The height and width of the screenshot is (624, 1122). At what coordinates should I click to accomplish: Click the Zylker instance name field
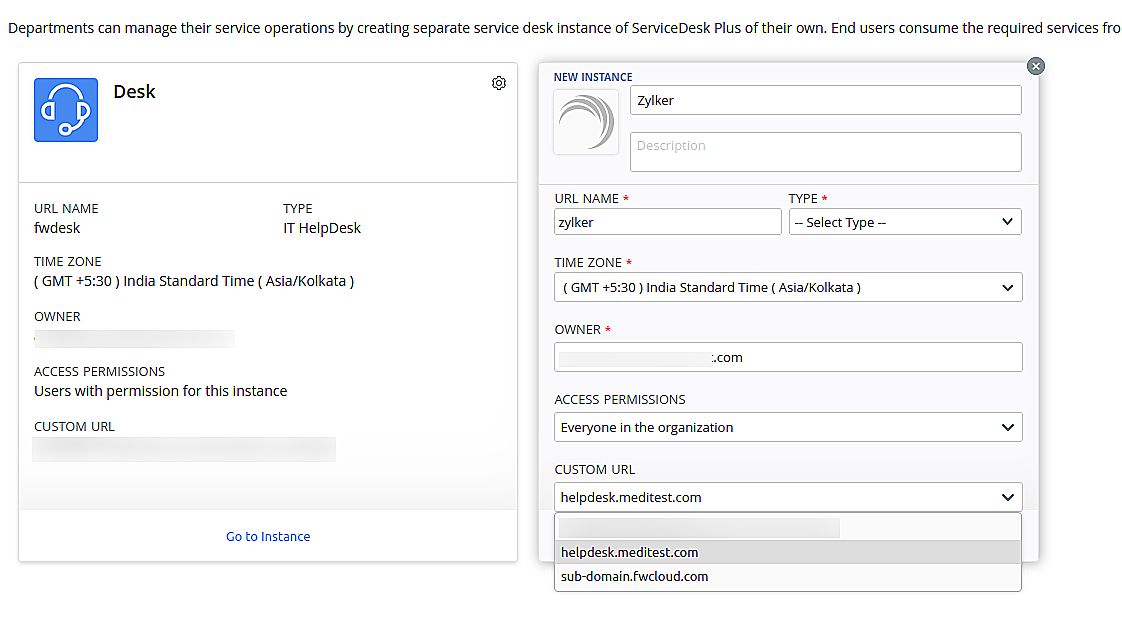(826, 100)
